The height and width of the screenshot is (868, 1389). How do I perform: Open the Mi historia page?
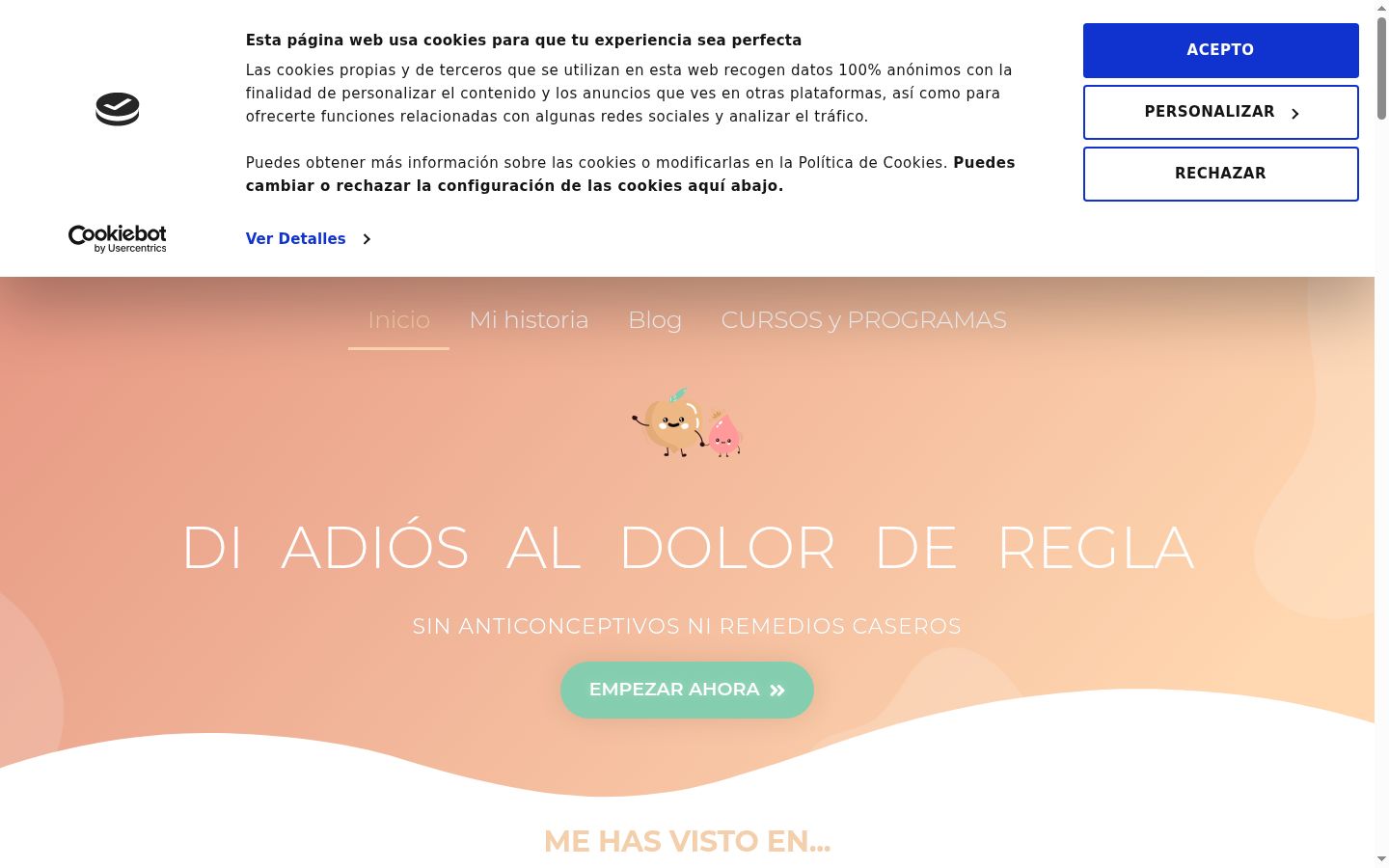point(529,320)
